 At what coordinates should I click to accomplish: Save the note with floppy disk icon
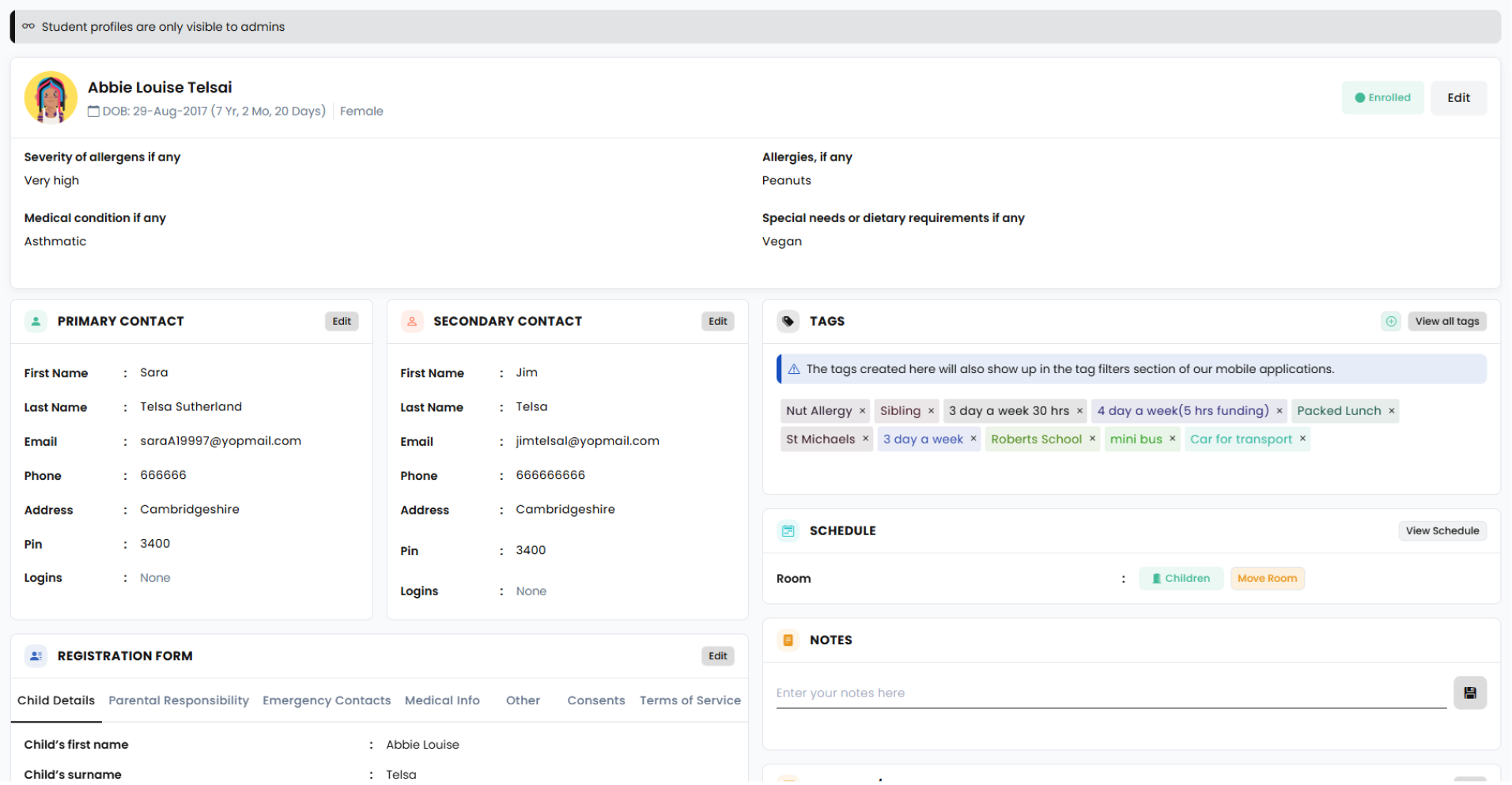click(1469, 693)
